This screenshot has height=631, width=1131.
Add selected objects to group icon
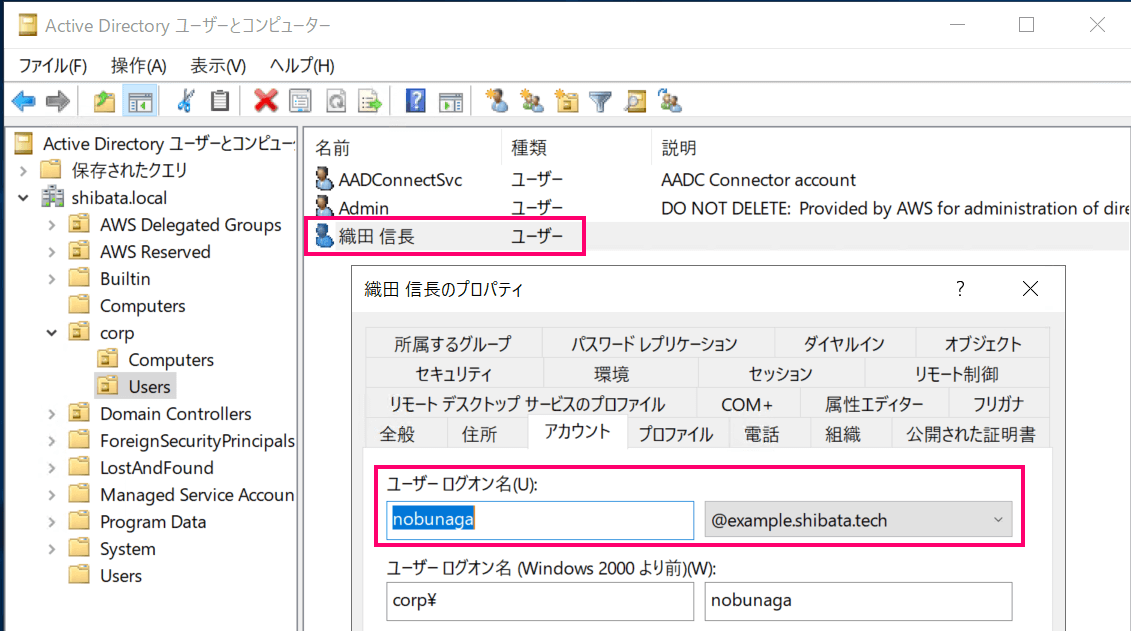pos(670,101)
